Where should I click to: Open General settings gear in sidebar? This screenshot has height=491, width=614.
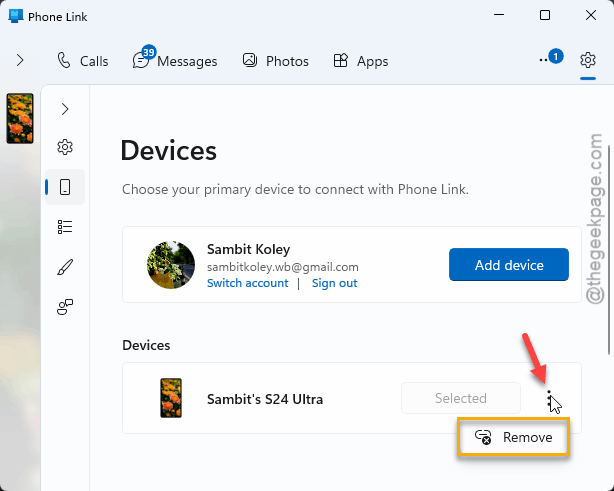coord(65,147)
